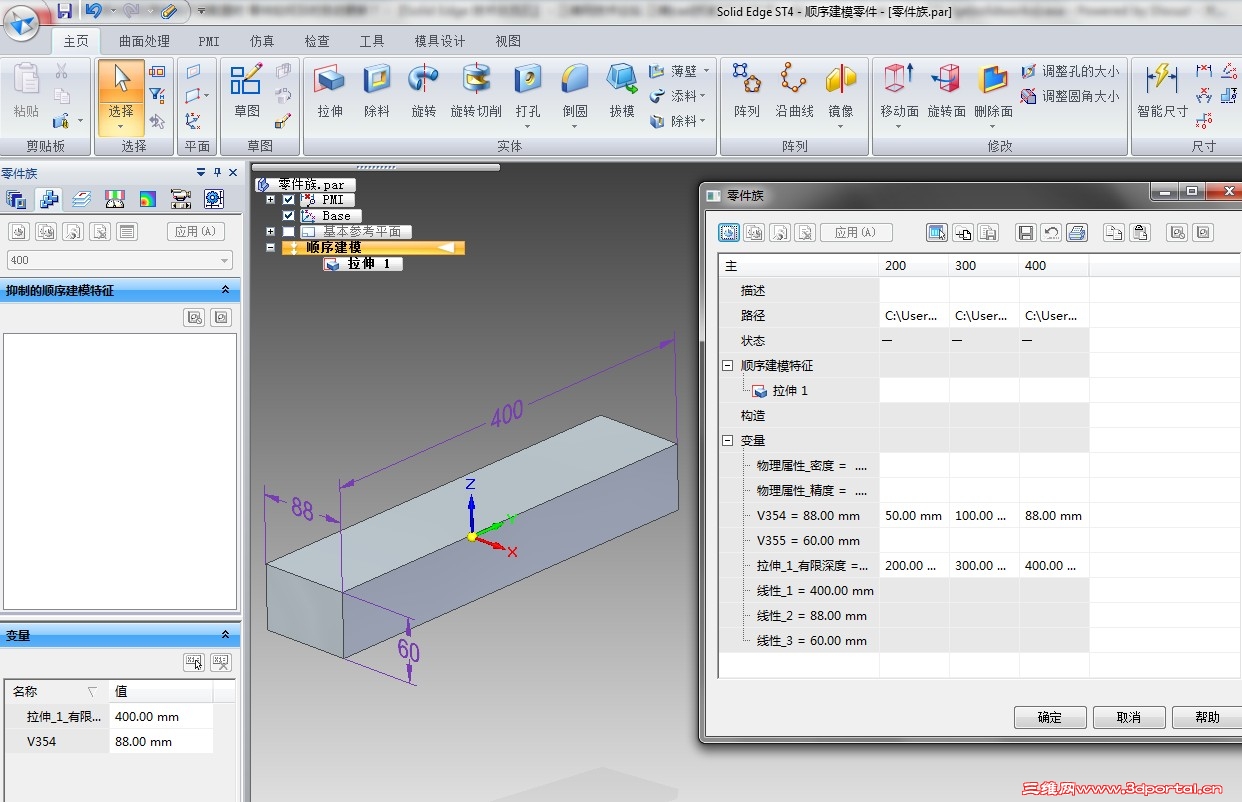This screenshot has width=1242, height=802.
Task: Choose the 拔模 draft tool
Action: (622, 91)
